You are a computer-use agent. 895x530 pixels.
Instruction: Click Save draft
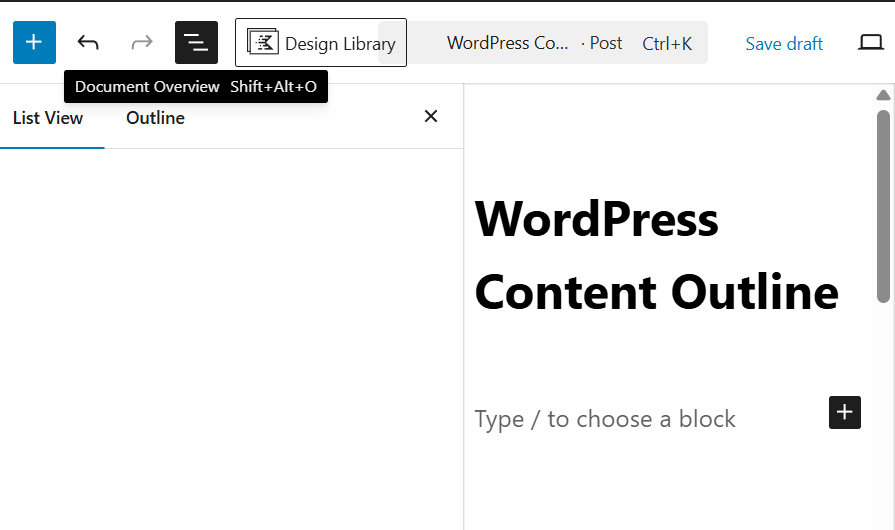click(x=784, y=43)
